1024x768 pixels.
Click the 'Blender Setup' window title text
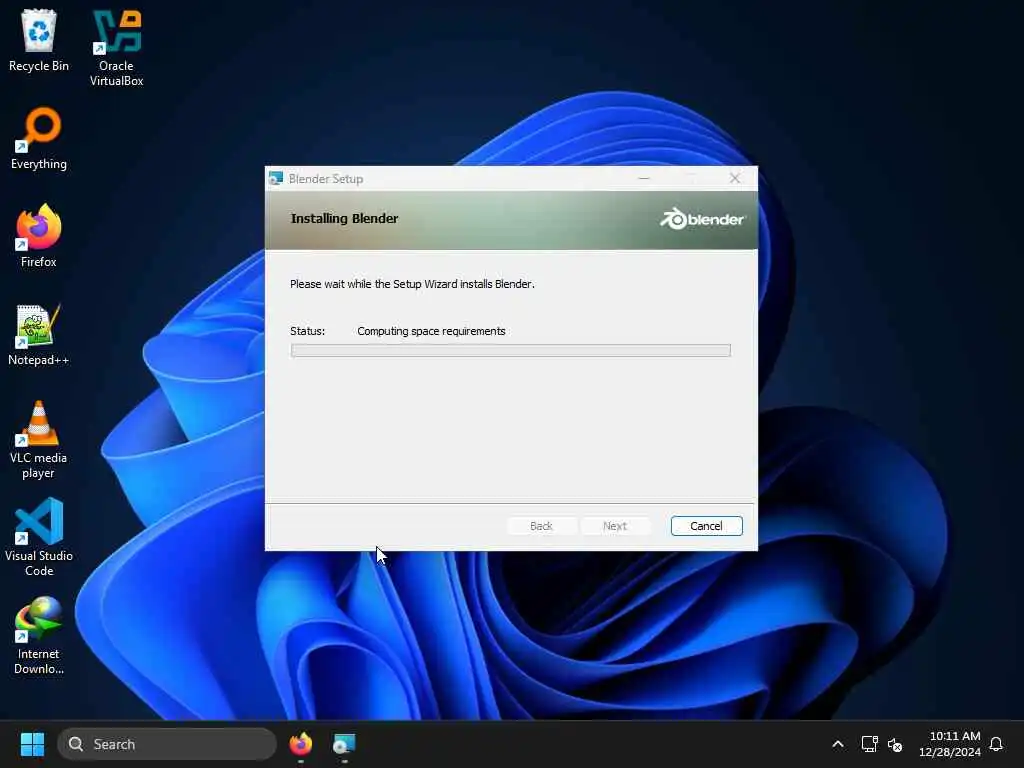(326, 178)
